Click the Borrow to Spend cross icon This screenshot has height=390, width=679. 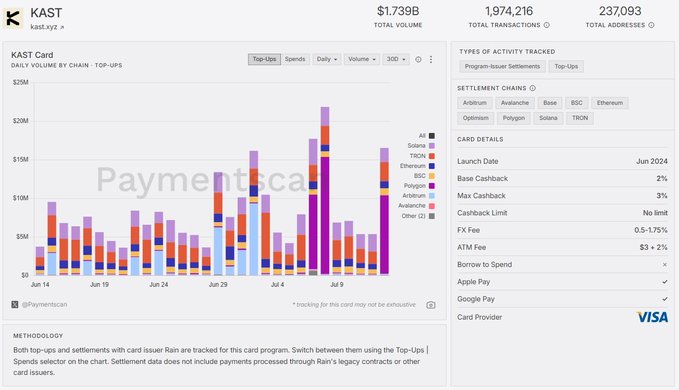pyautogui.click(x=665, y=264)
